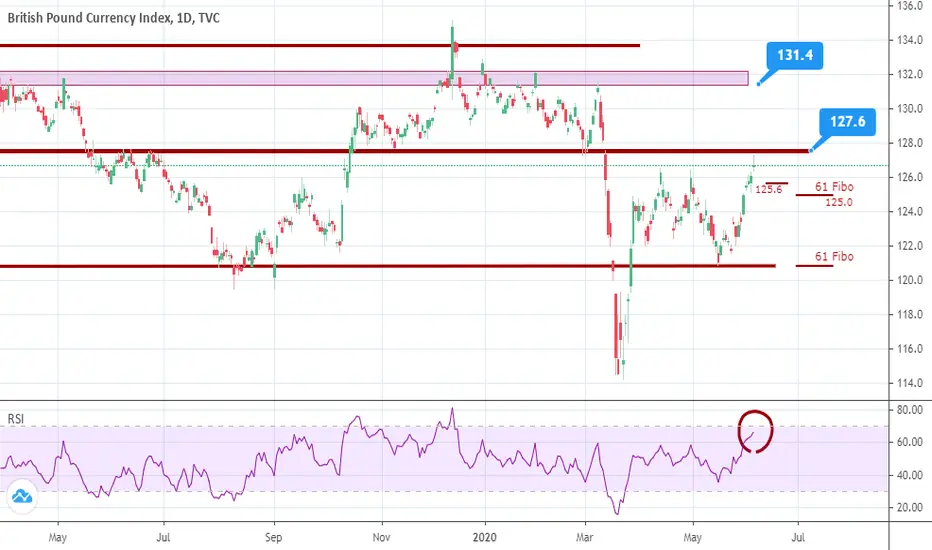Click the British Pound Currency Index title

pyautogui.click(x=114, y=18)
